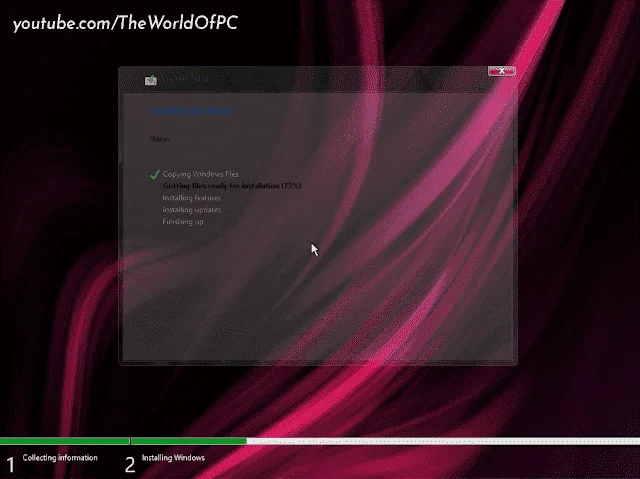This screenshot has height=479, width=640.
Task: Select 'Getting files ready for installation (73%)' text
Action: pos(232,186)
